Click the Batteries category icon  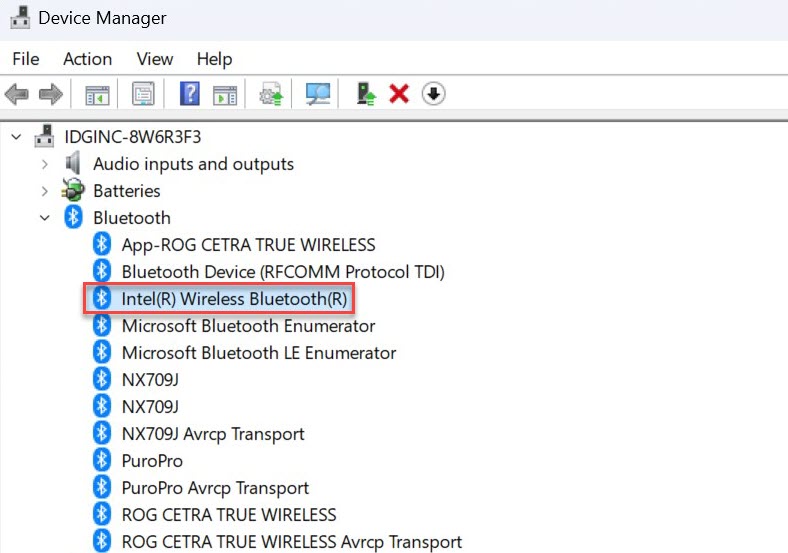pos(73,191)
